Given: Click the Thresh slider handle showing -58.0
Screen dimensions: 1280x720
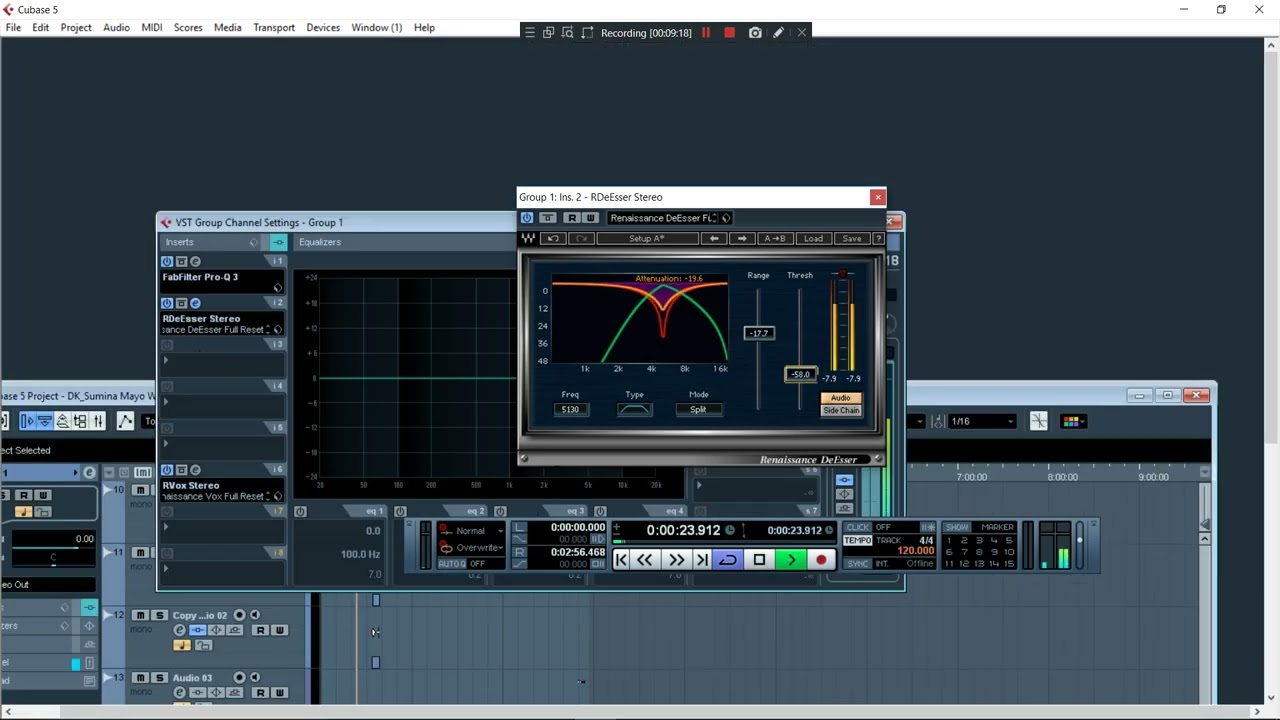Looking at the screenshot, I should [800, 375].
